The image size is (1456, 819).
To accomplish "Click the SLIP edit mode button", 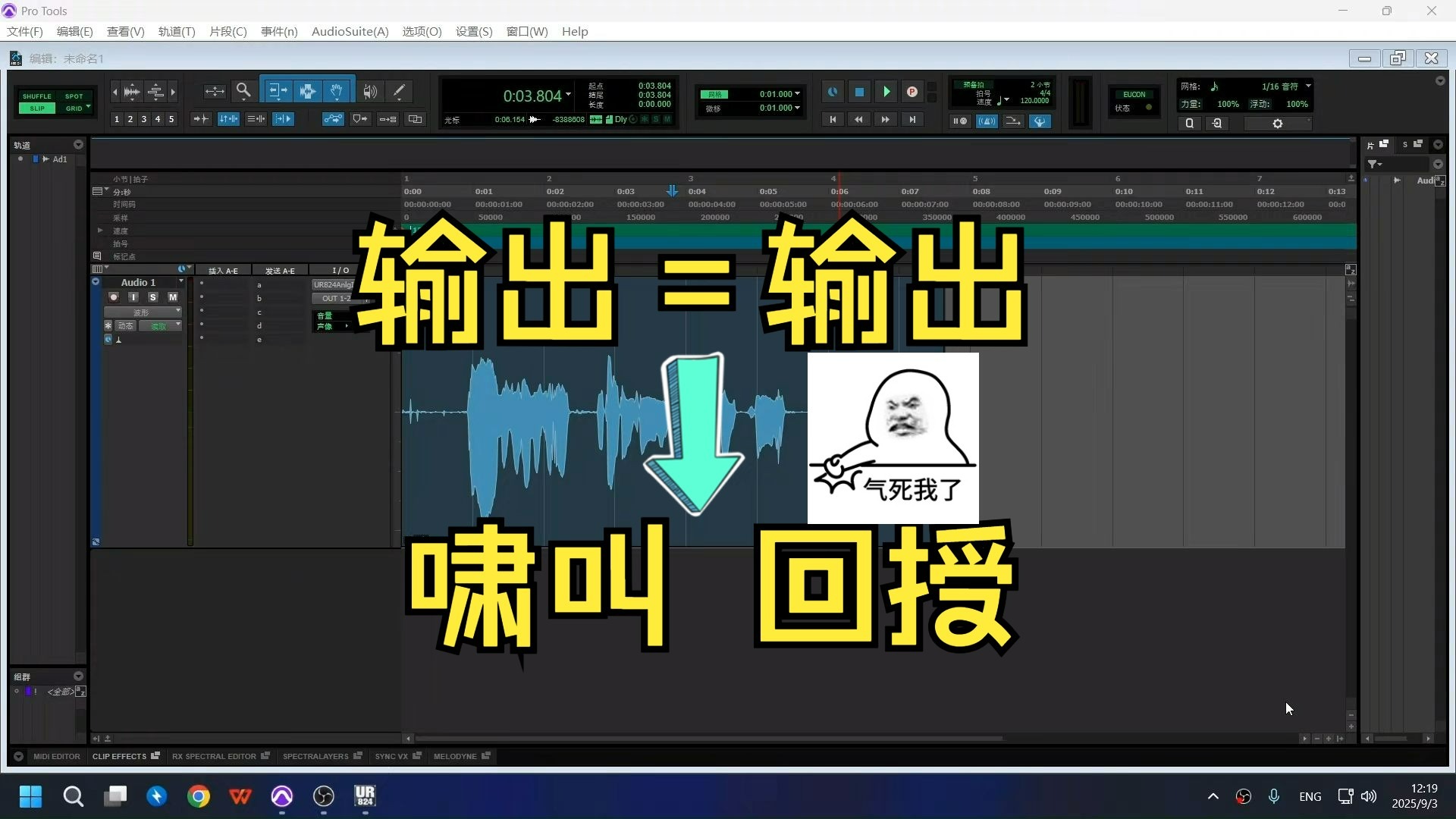I will (36, 108).
